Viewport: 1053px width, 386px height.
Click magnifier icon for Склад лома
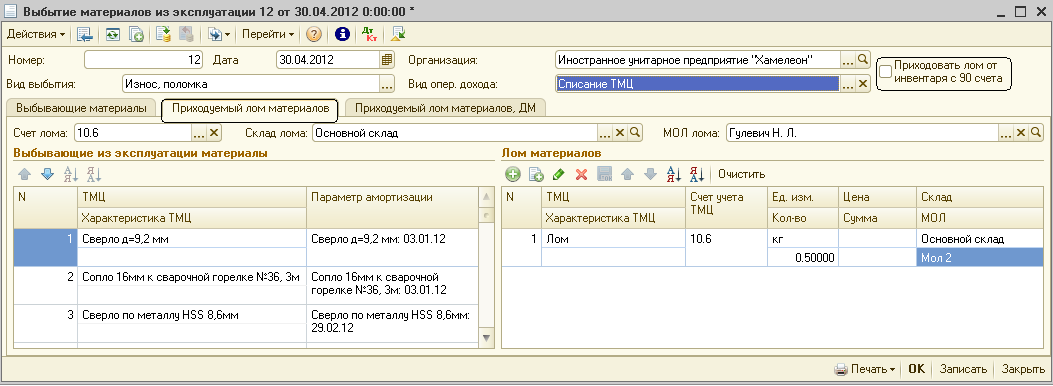tap(635, 133)
